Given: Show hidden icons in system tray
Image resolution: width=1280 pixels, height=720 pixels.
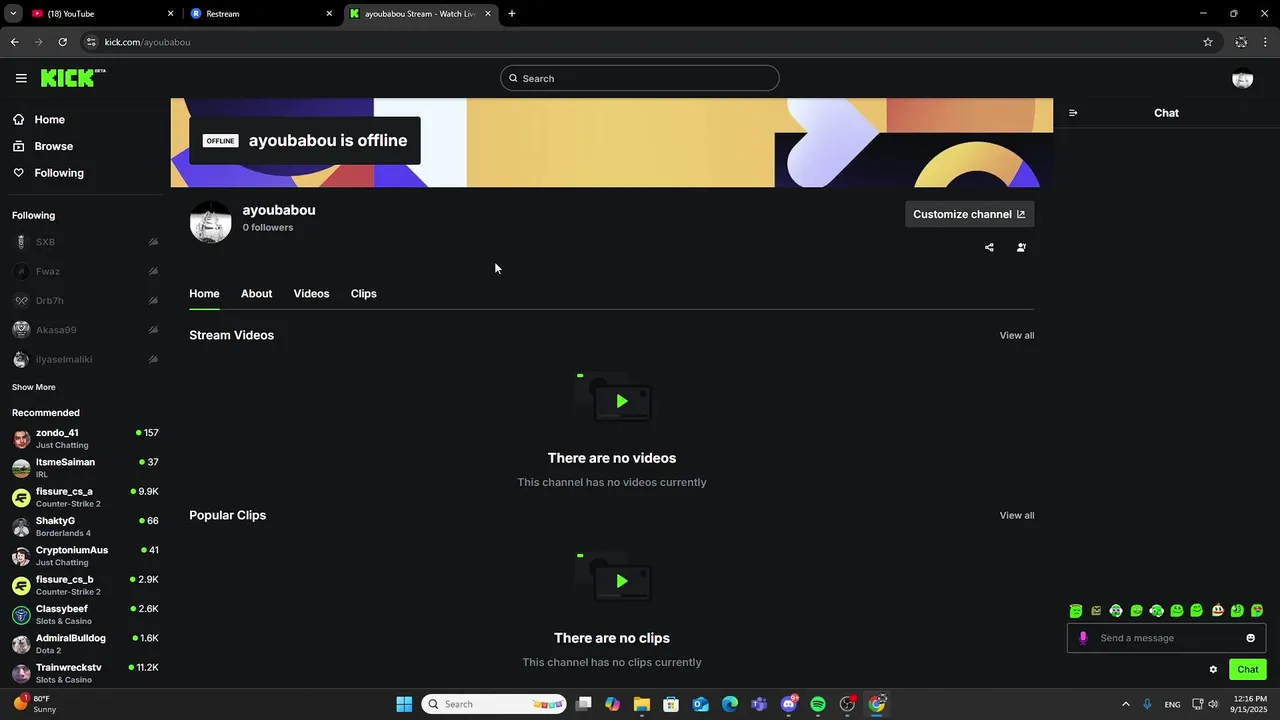Looking at the screenshot, I should coord(1125,704).
